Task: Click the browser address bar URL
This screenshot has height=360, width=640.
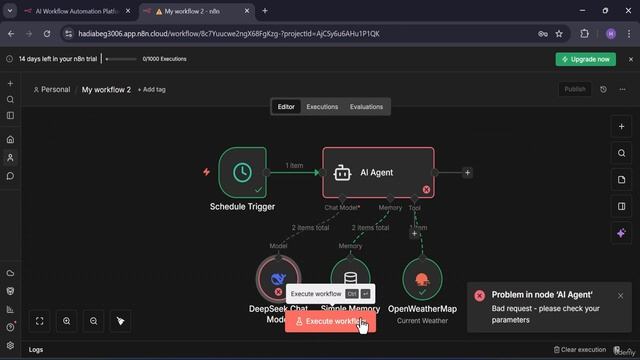Action: click(229, 34)
